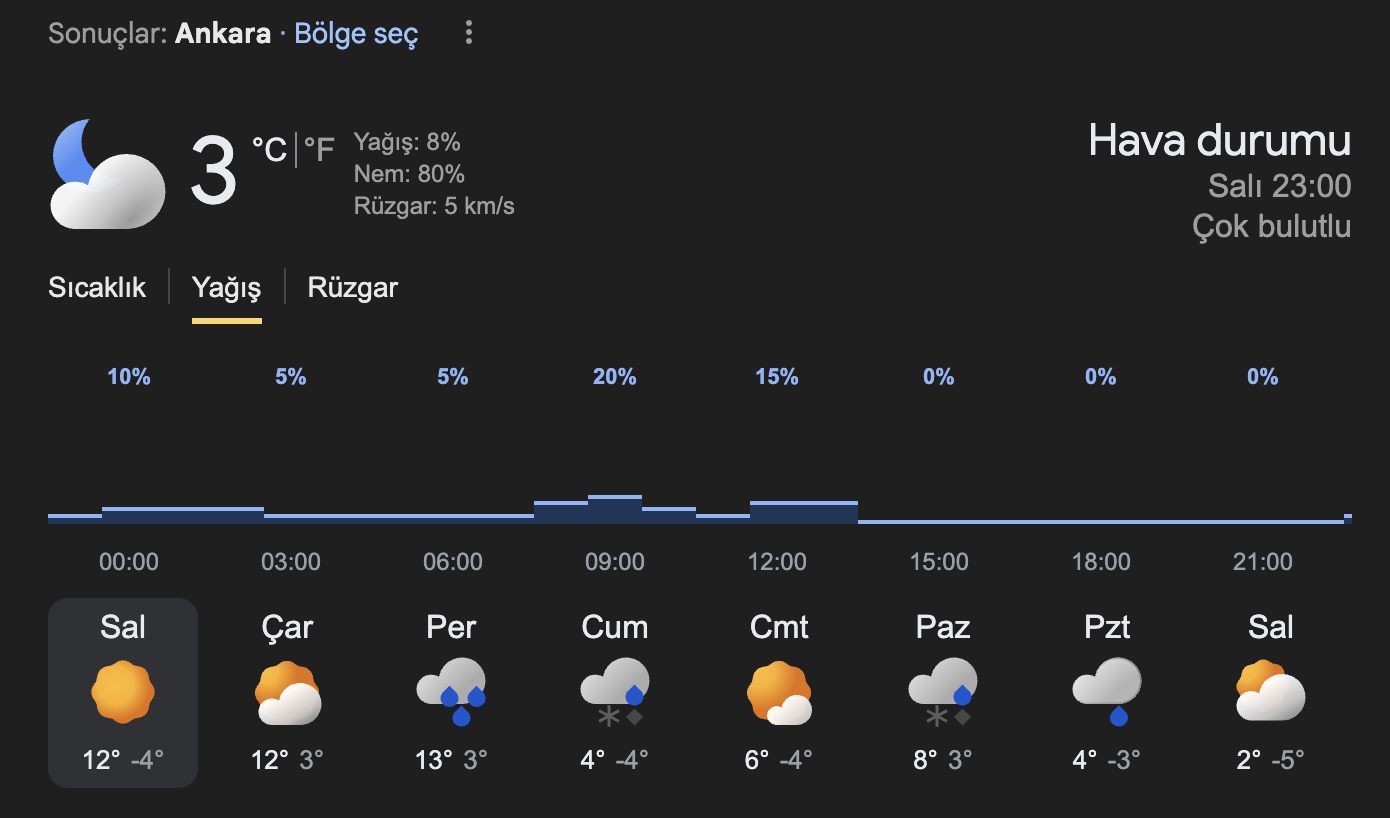Click the Bölge seç link

pos(356,34)
